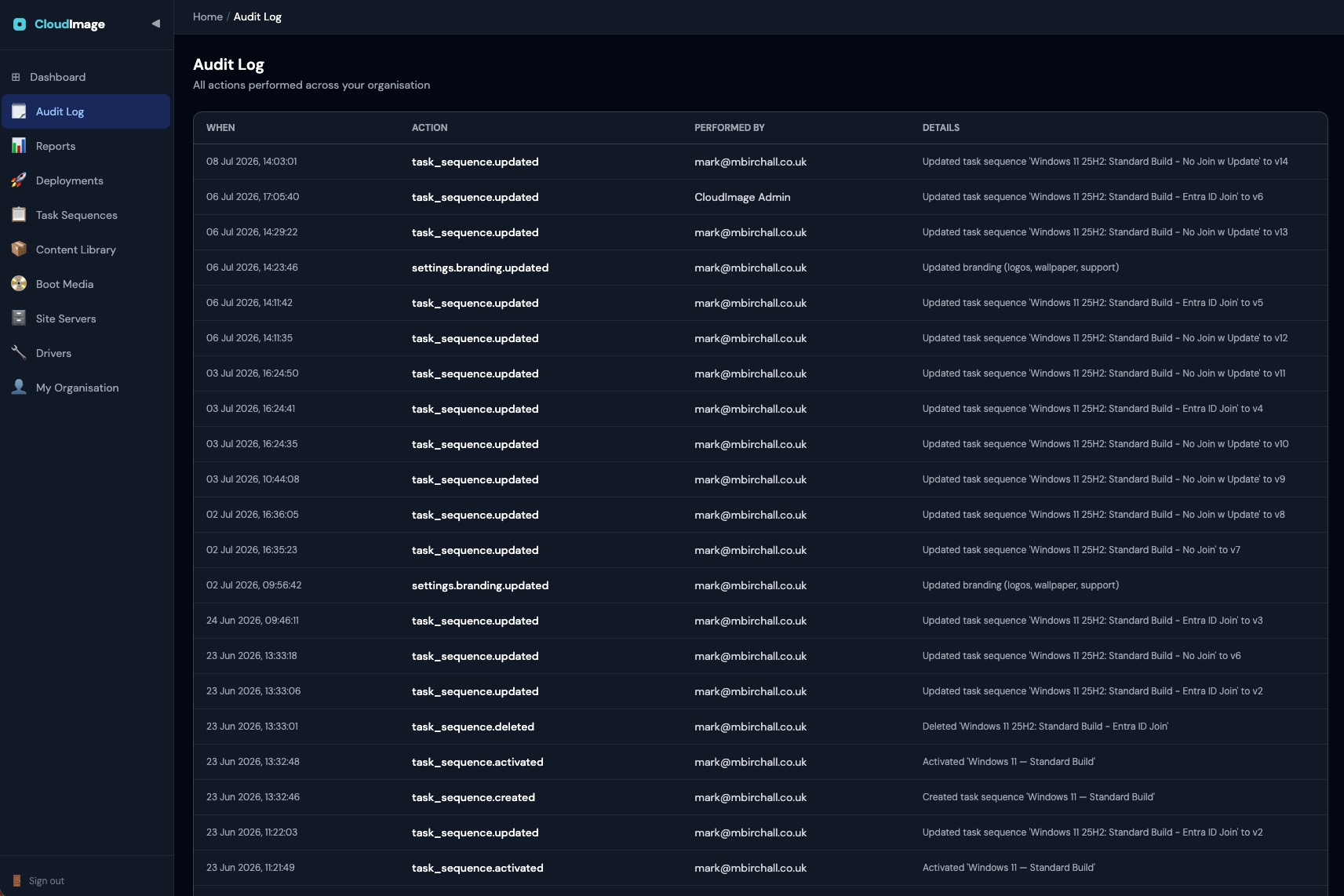Click the Audit Log page heading
The width and height of the screenshot is (1344, 896).
[228, 64]
